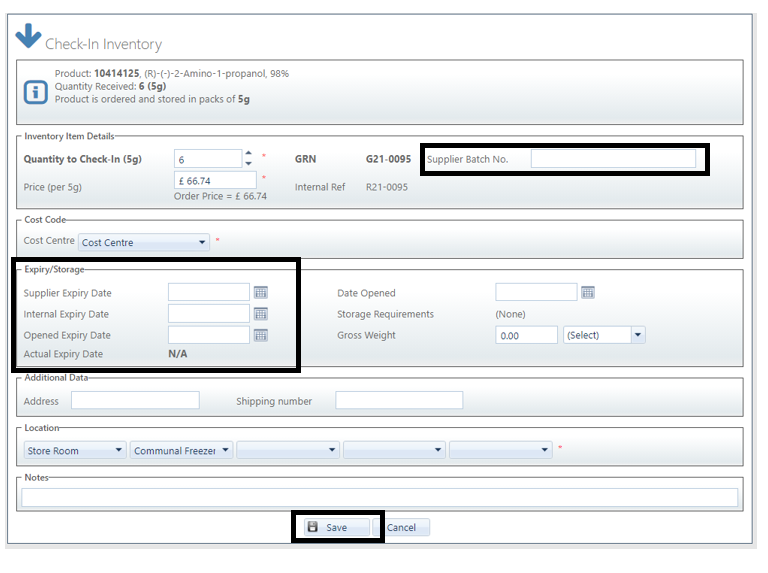Open the Store Room location dropdown
This screenshot has height=573, width=768.
pyautogui.click(x=75, y=450)
